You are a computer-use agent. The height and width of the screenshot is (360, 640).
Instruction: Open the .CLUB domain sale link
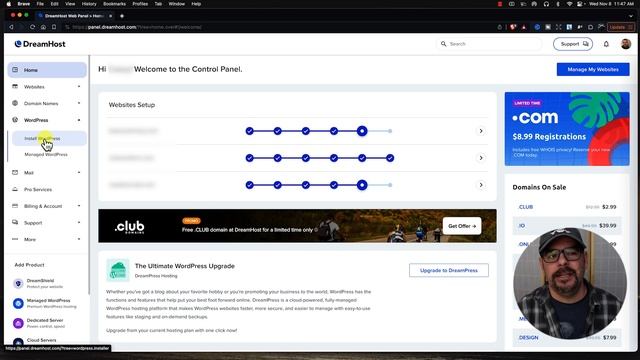pyautogui.click(x=526, y=207)
